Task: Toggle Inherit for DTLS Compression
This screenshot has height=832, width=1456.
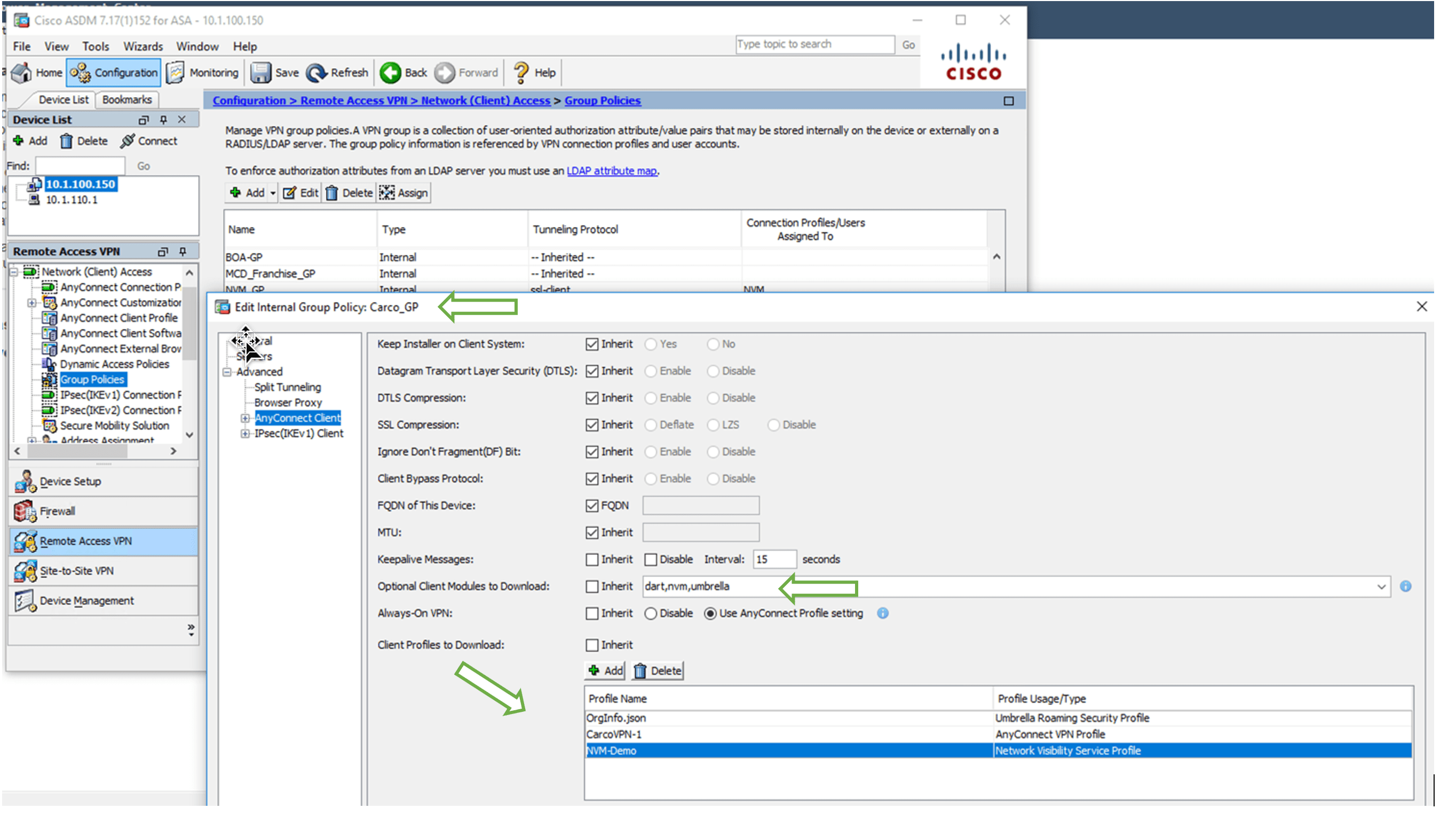Action: click(592, 398)
